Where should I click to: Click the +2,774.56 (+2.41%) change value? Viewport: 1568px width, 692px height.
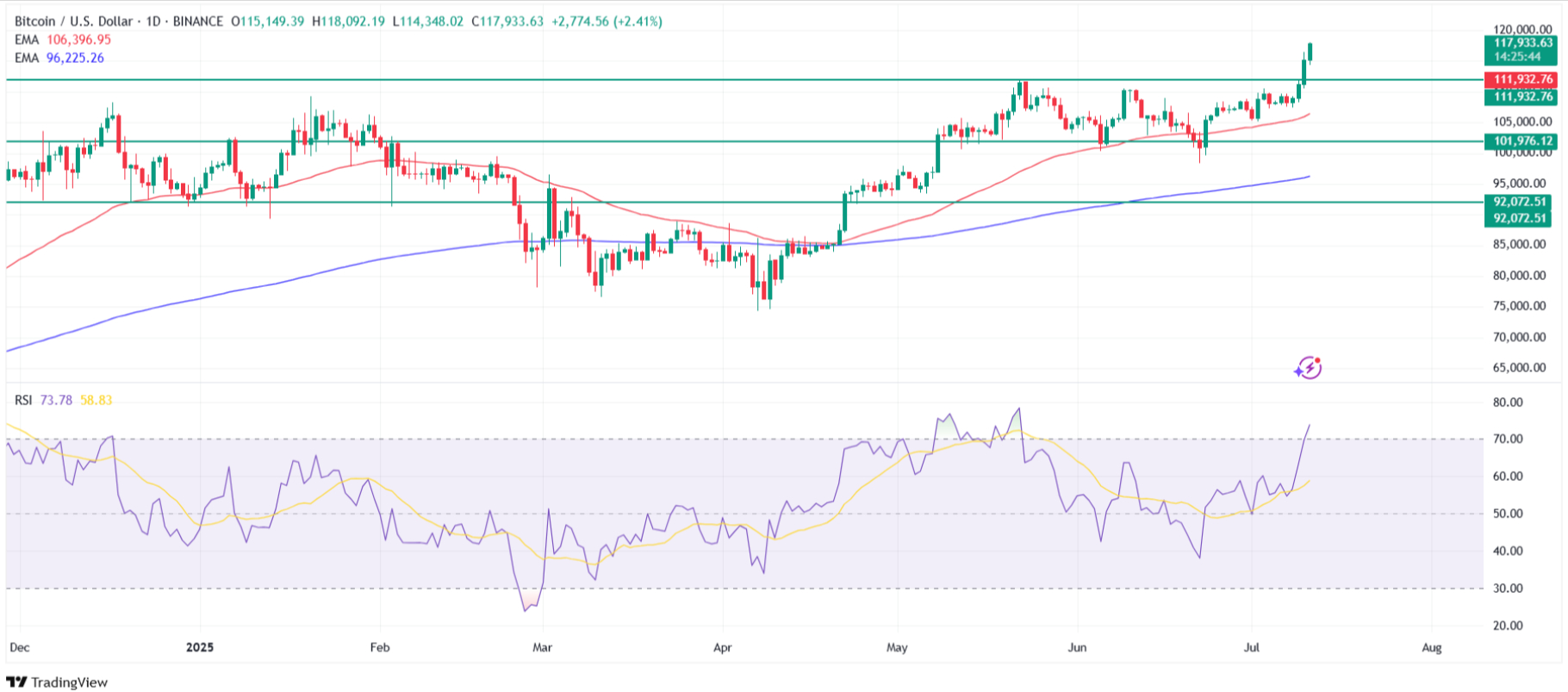(607, 21)
